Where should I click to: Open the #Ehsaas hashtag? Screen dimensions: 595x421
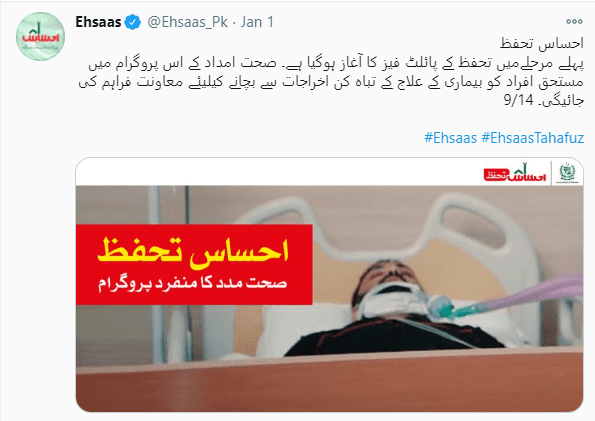(450, 138)
